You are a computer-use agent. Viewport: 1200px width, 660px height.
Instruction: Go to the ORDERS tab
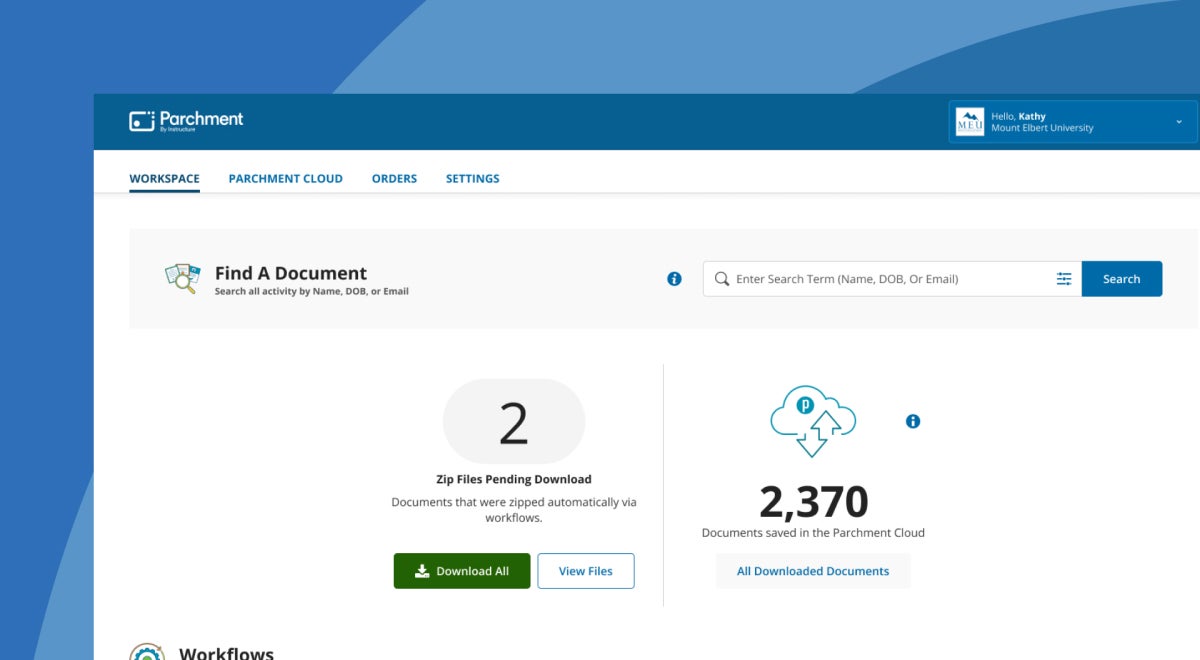tap(394, 179)
